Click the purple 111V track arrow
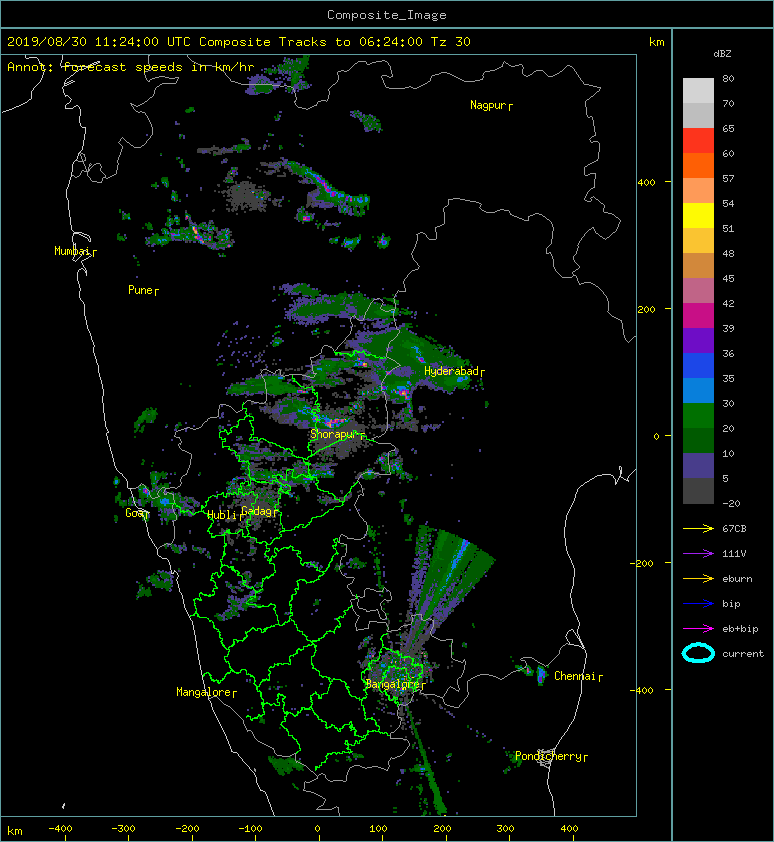This screenshot has width=774, height=842. click(698, 554)
